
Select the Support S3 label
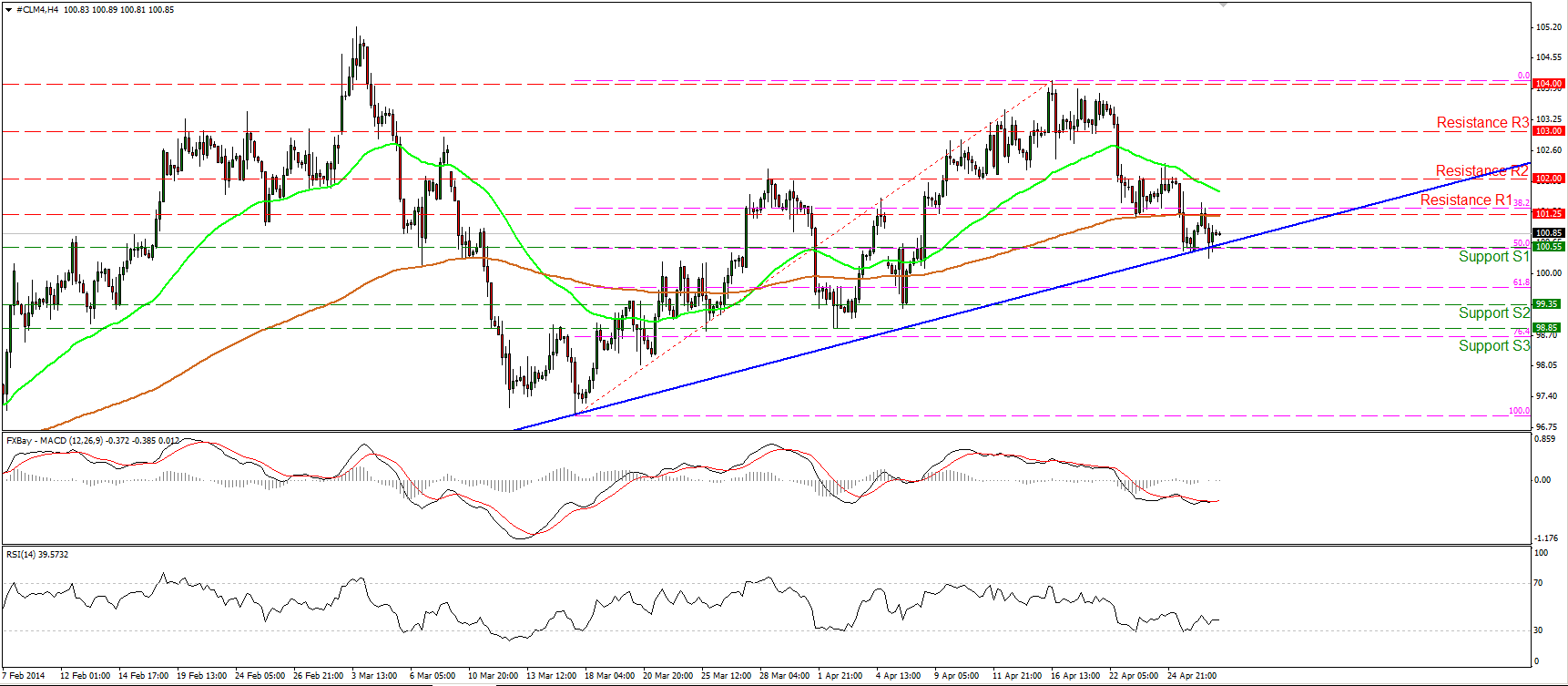(1493, 345)
